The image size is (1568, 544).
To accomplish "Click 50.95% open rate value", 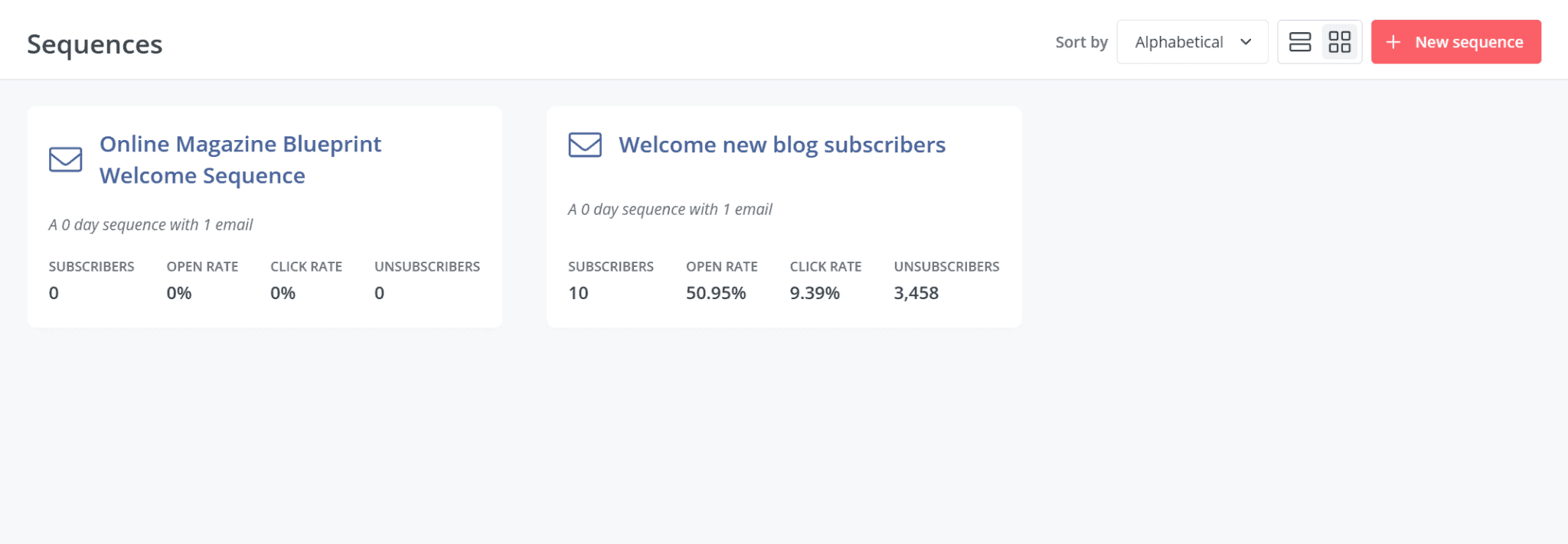I will 716,293.
